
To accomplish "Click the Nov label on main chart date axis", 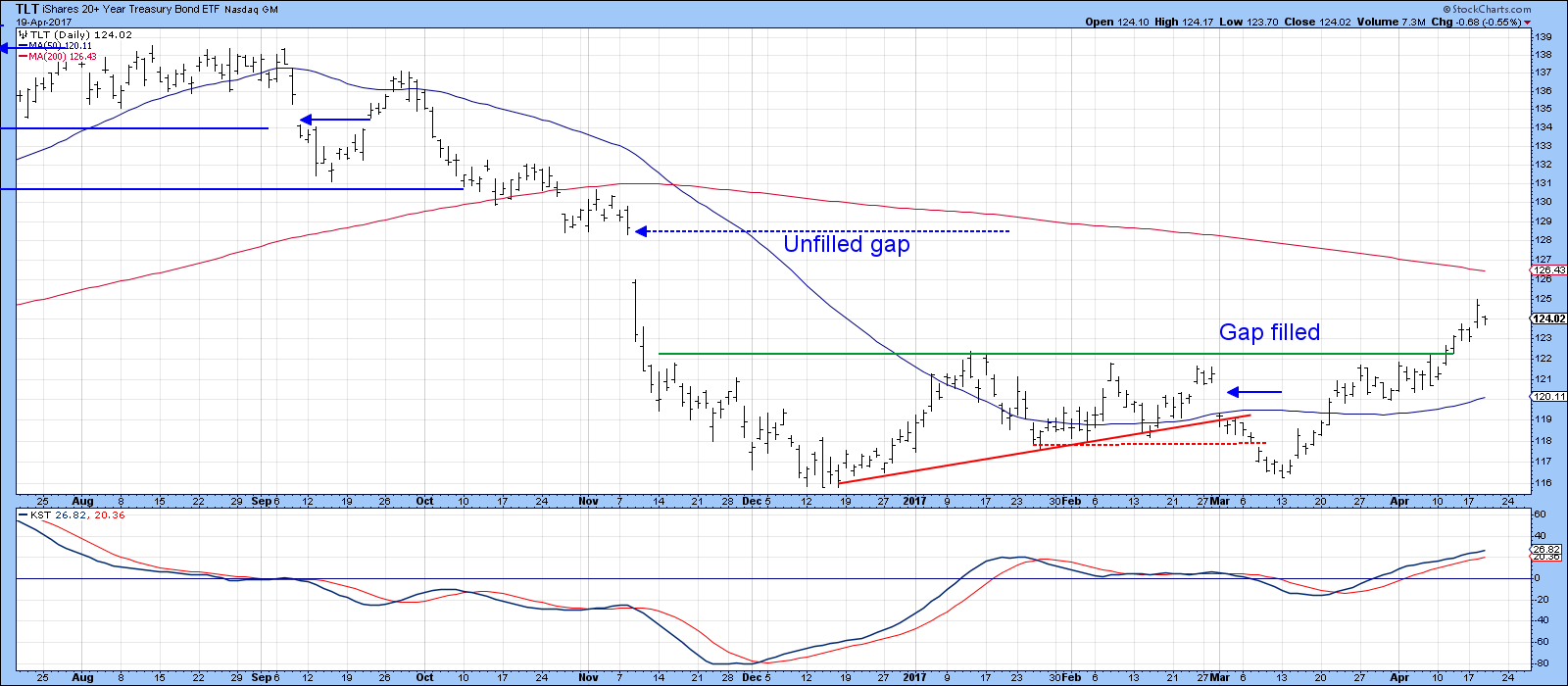I will [588, 500].
